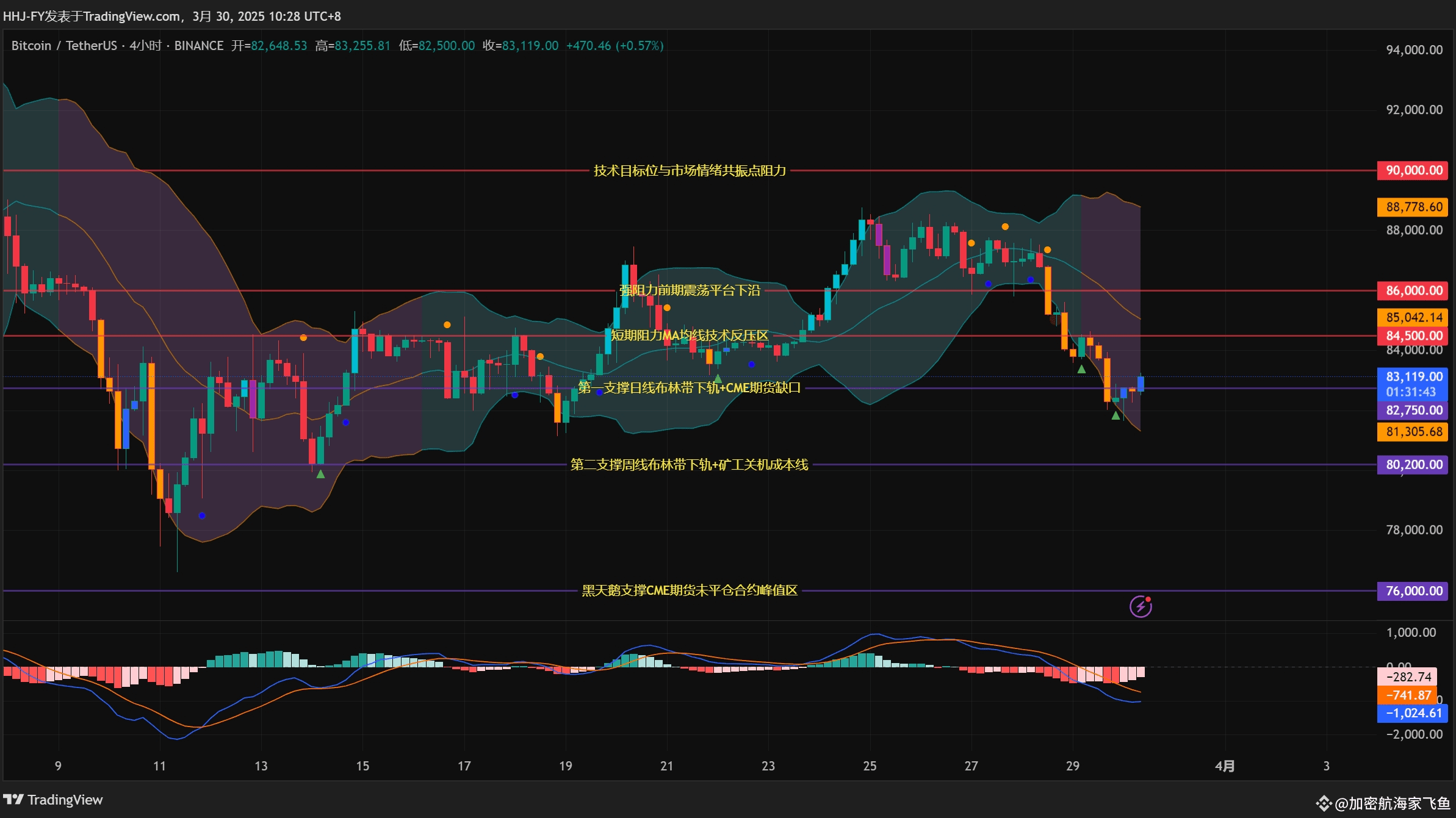Toggle the 84,500.00 red resistance label
Viewport: 1456px width, 818px height.
click(1413, 336)
